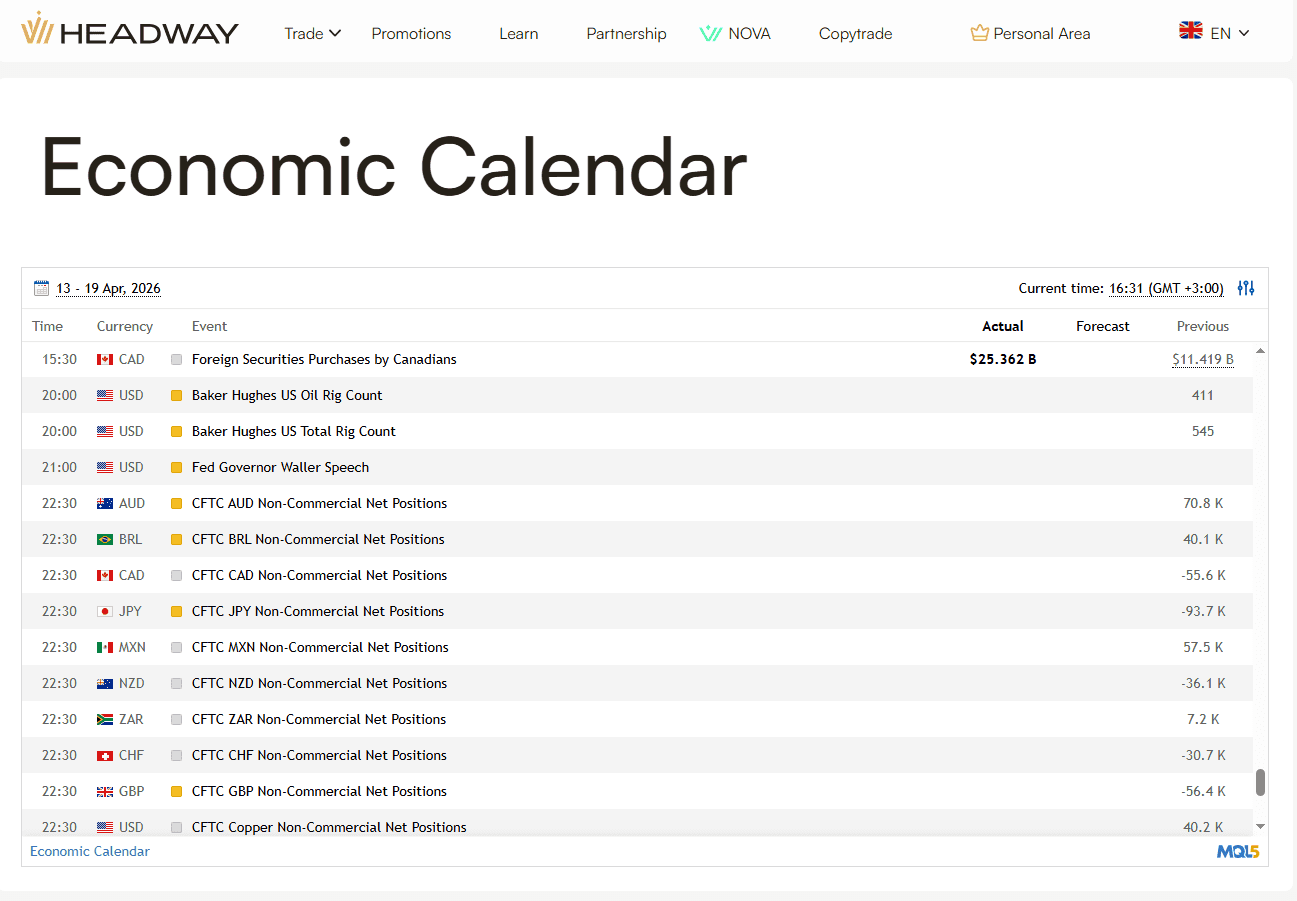Open the Copytrade menu item

(x=855, y=33)
